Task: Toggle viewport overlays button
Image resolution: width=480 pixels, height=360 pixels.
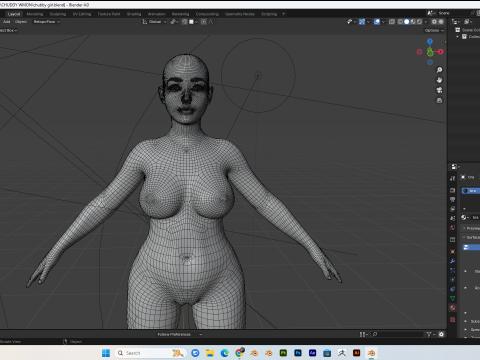Action: [377, 22]
